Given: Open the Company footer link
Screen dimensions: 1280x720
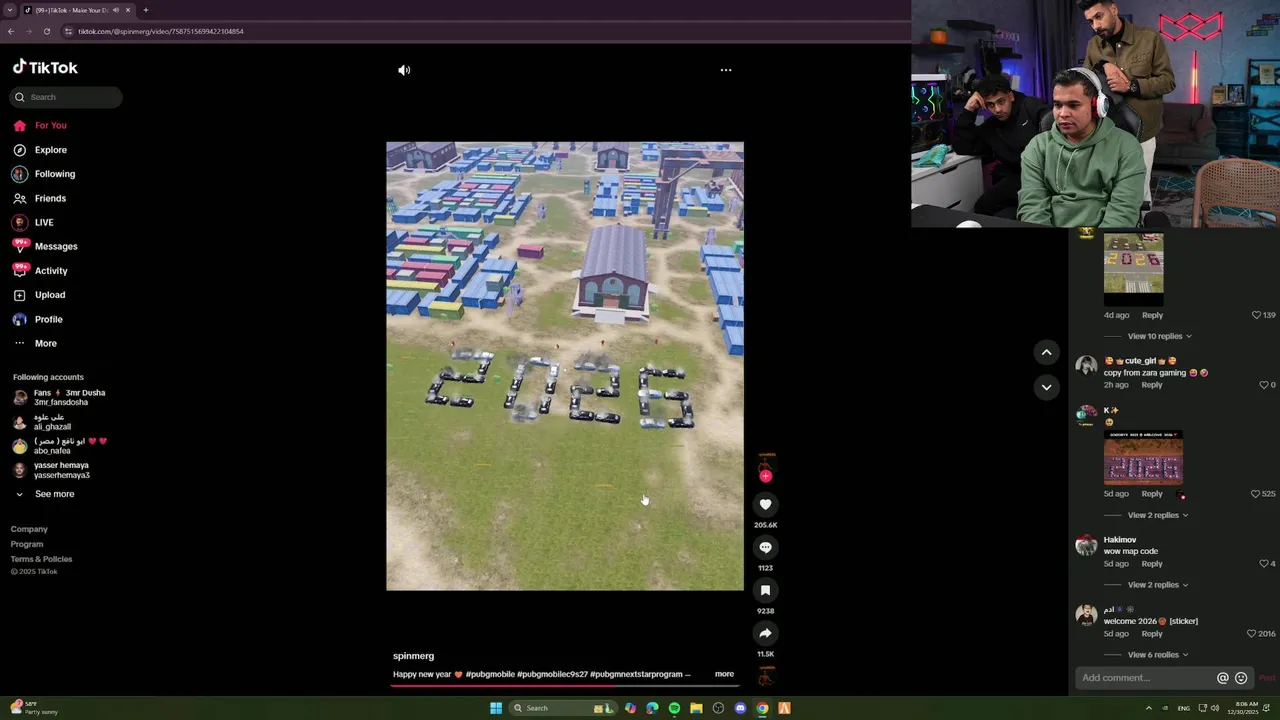Looking at the screenshot, I should 29,529.
